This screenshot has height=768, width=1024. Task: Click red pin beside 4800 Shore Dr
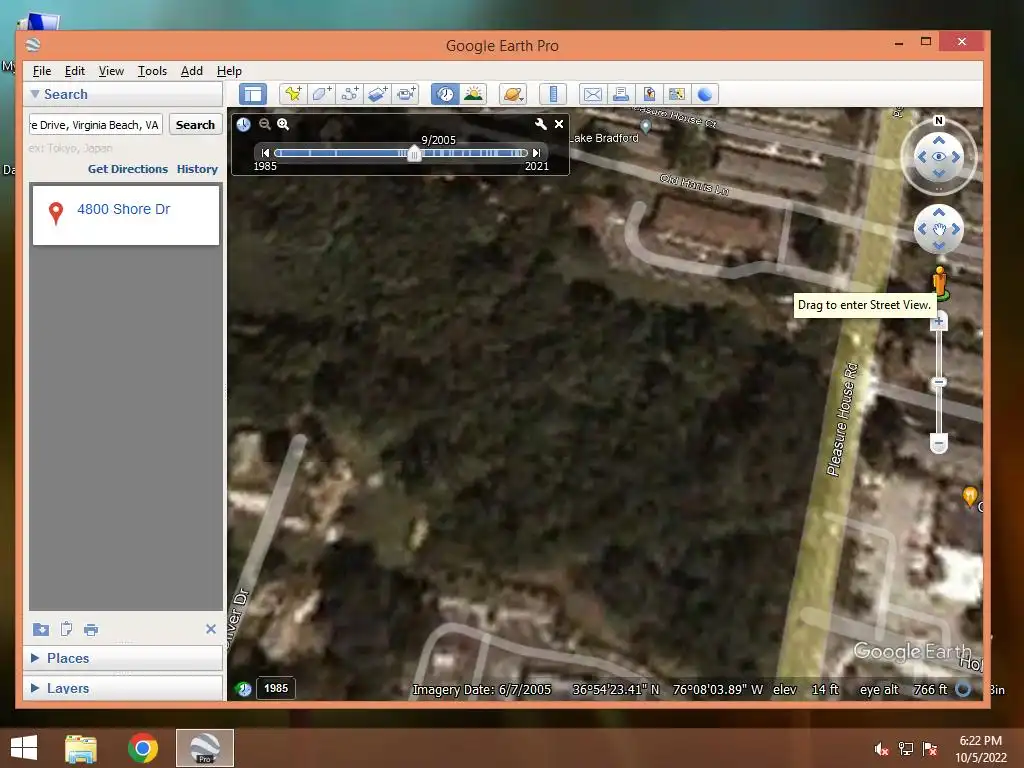tap(56, 213)
